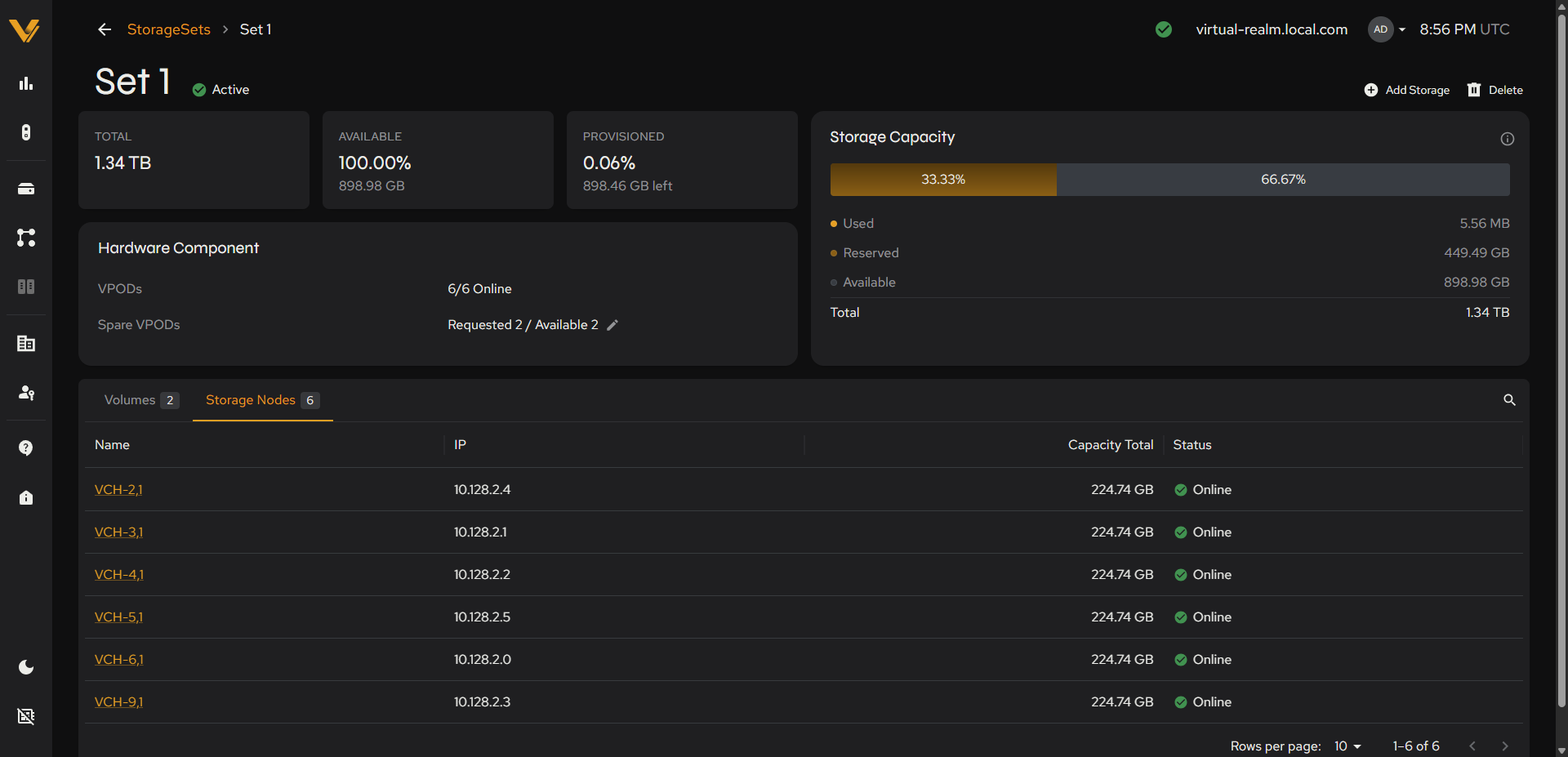Image resolution: width=1568 pixels, height=757 pixels.
Task: Click Online status of VCH-9,1
Action: point(1203,702)
